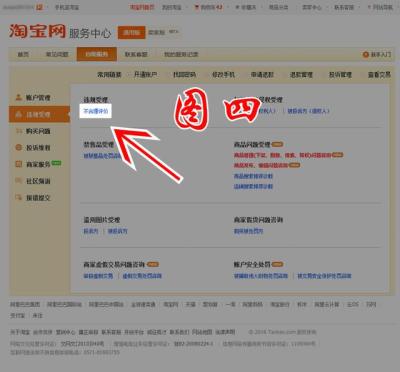Image resolution: width=400 pixels, height=372 pixels.
Task: Click 投诉管理 in the sub navigation
Action: pos(340,75)
